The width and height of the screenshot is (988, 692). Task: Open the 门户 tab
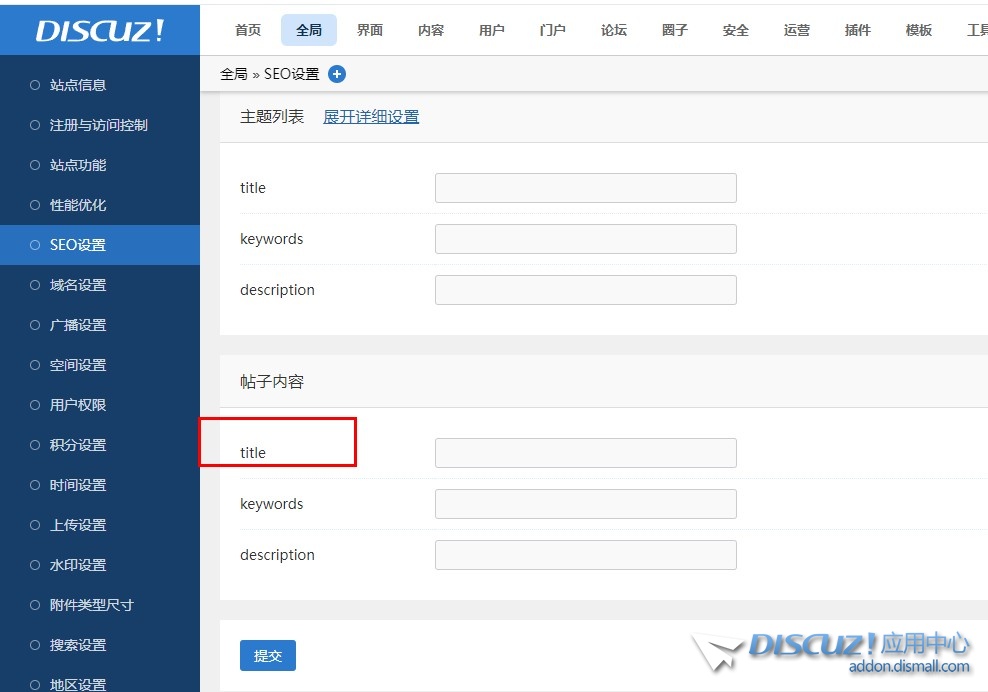tap(553, 30)
